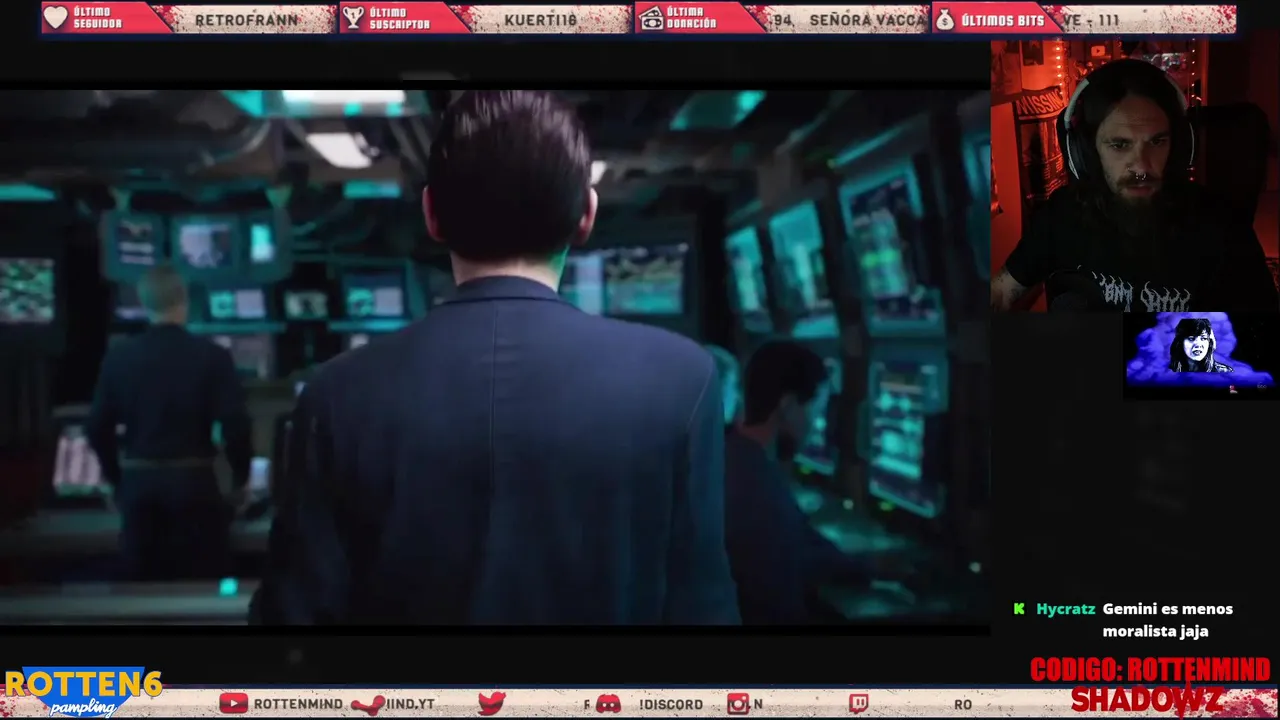The image size is (1280, 720).
Task: Click the cash register icon beside Última Donación
Action: coord(652,18)
